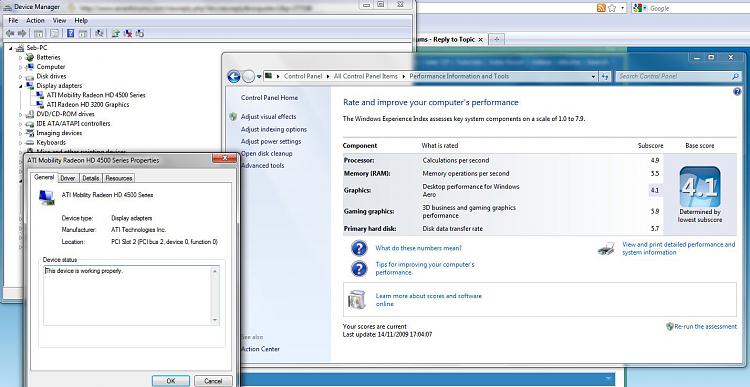Image resolution: width=750 pixels, height=387 pixels.
Task: Click browser RSS feed icon
Action: click(x=601, y=8)
